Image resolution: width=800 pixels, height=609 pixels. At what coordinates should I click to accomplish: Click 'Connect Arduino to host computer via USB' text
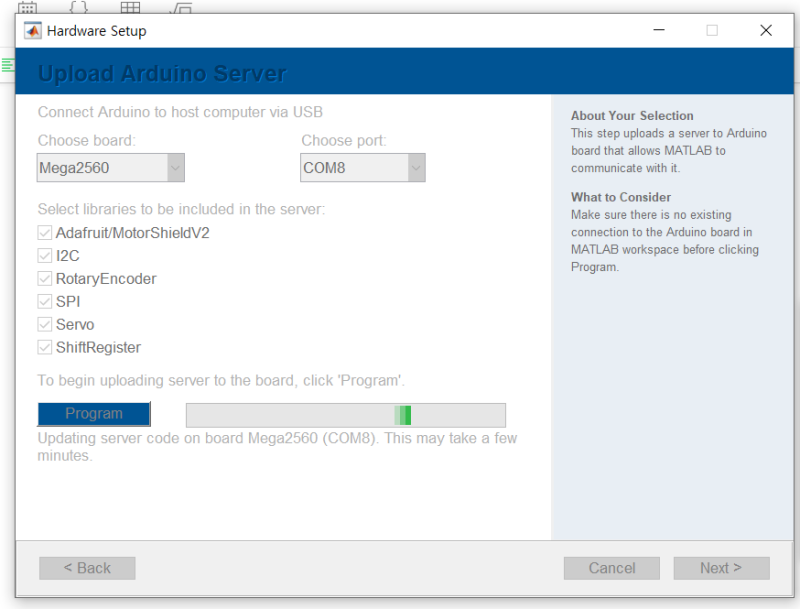tap(180, 112)
